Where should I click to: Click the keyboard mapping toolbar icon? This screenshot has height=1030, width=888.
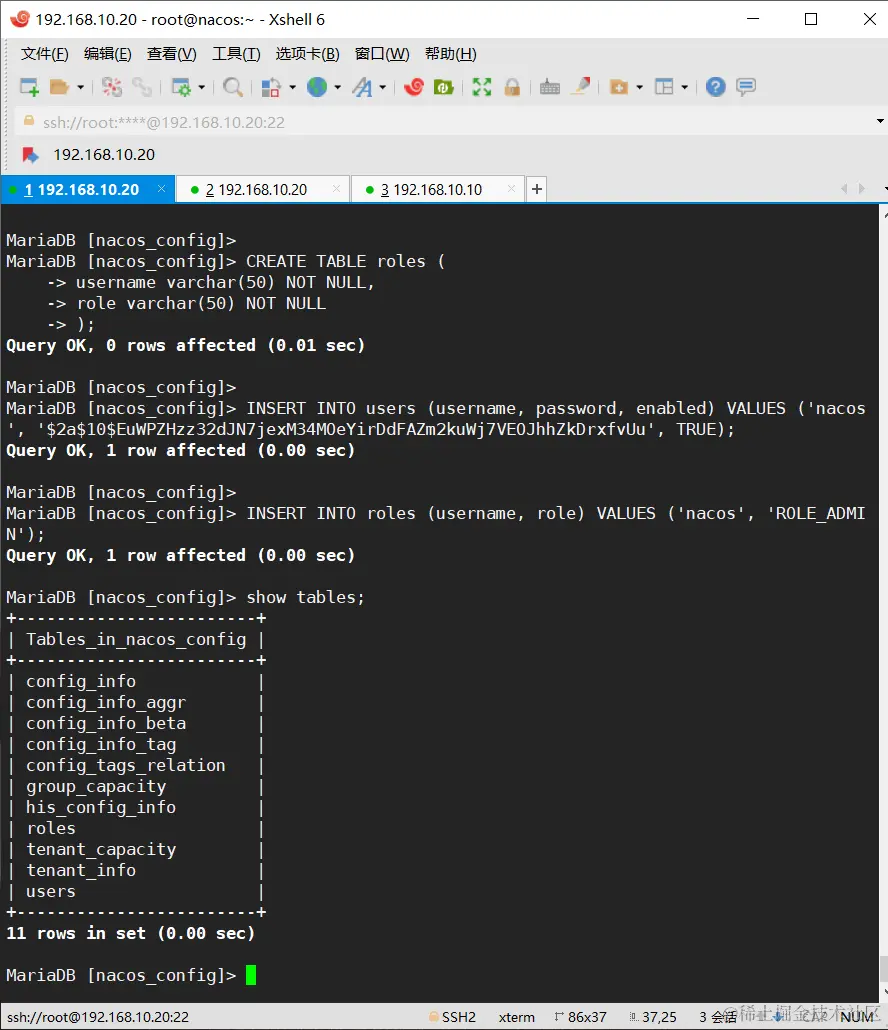[550, 87]
